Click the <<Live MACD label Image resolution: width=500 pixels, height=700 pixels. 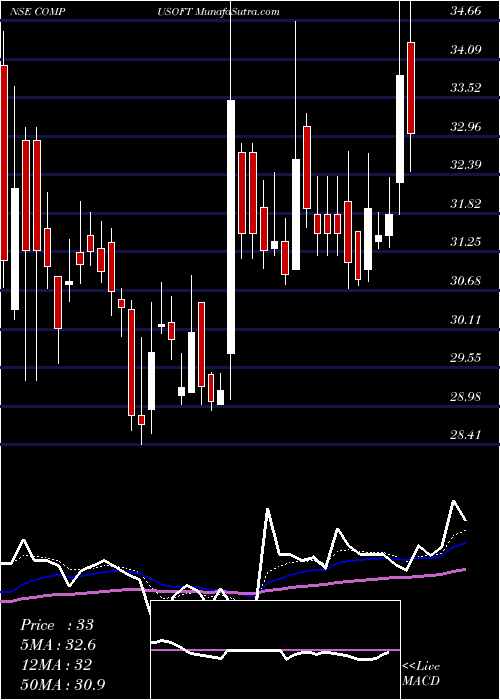[x=421, y=673]
